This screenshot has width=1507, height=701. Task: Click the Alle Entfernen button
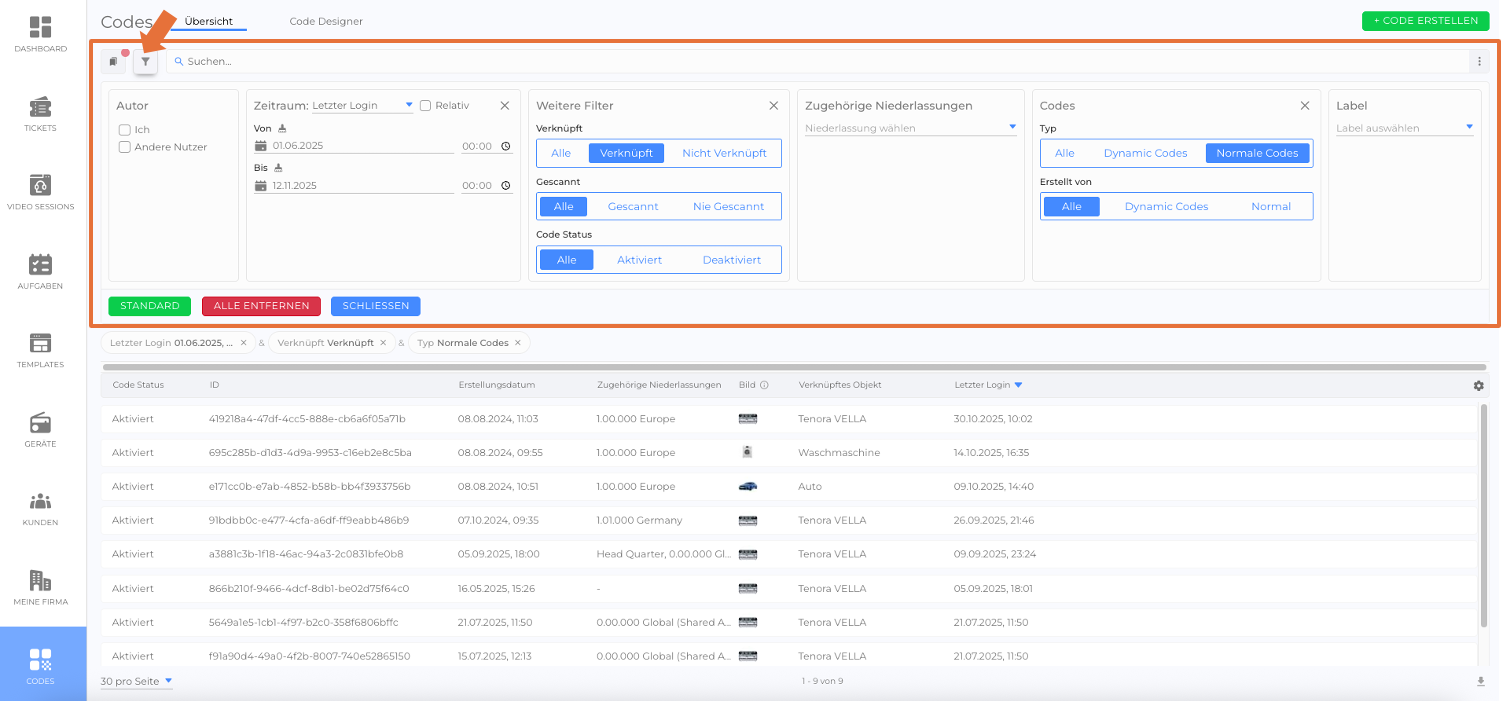pyautogui.click(x=261, y=306)
